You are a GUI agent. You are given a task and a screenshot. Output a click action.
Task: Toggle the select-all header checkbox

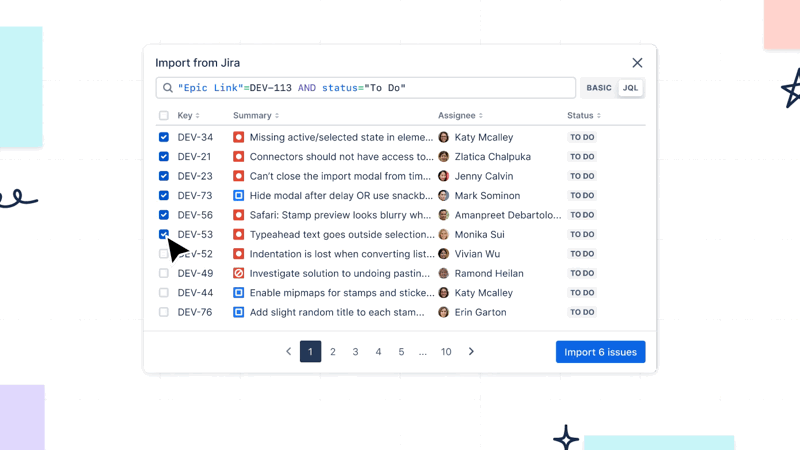[163, 115]
